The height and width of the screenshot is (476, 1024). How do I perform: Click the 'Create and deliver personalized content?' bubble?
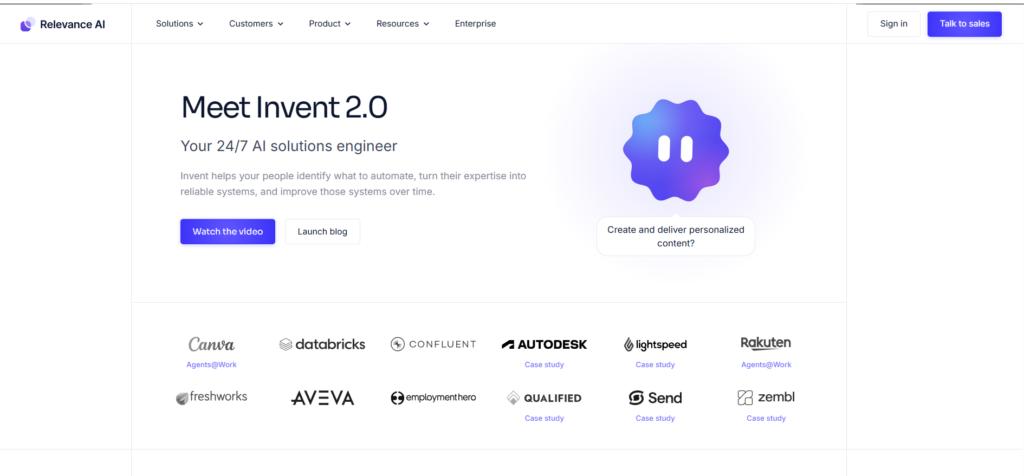676,236
